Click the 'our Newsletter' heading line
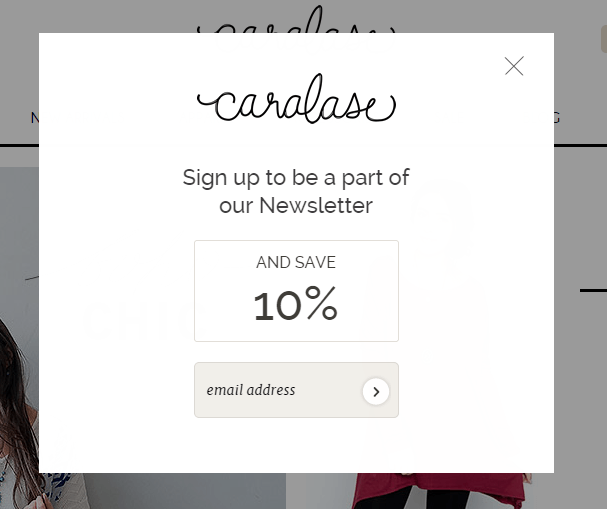Viewport: 607px width, 509px height. click(x=296, y=206)
